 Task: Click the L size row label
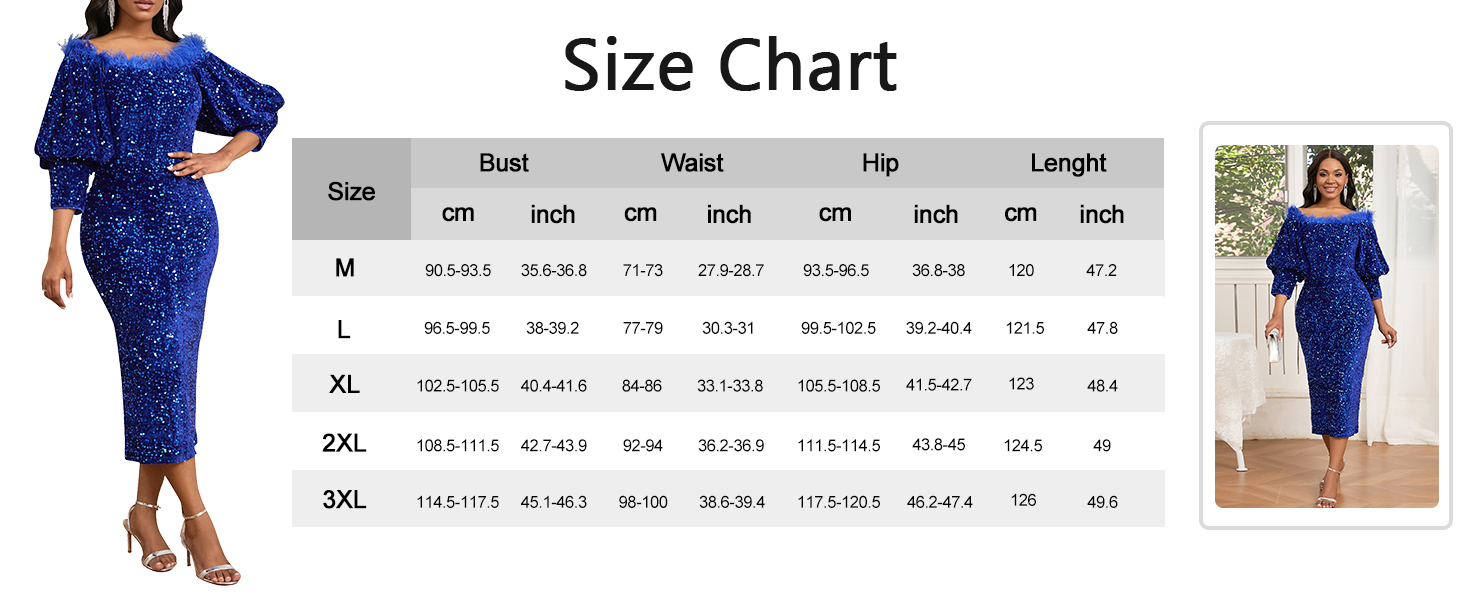tap(344, 328)
